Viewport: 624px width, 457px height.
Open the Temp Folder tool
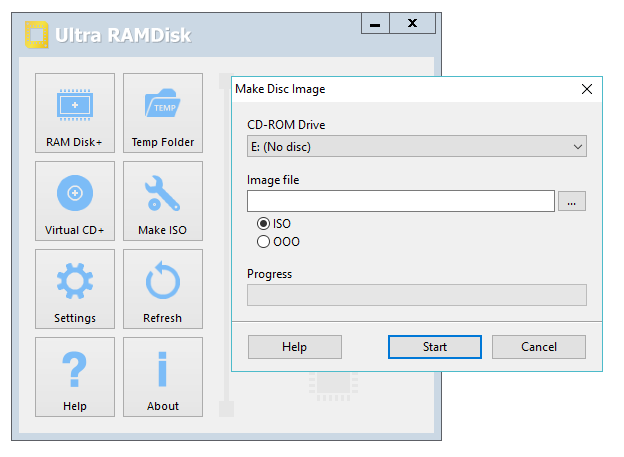point(163,113)
